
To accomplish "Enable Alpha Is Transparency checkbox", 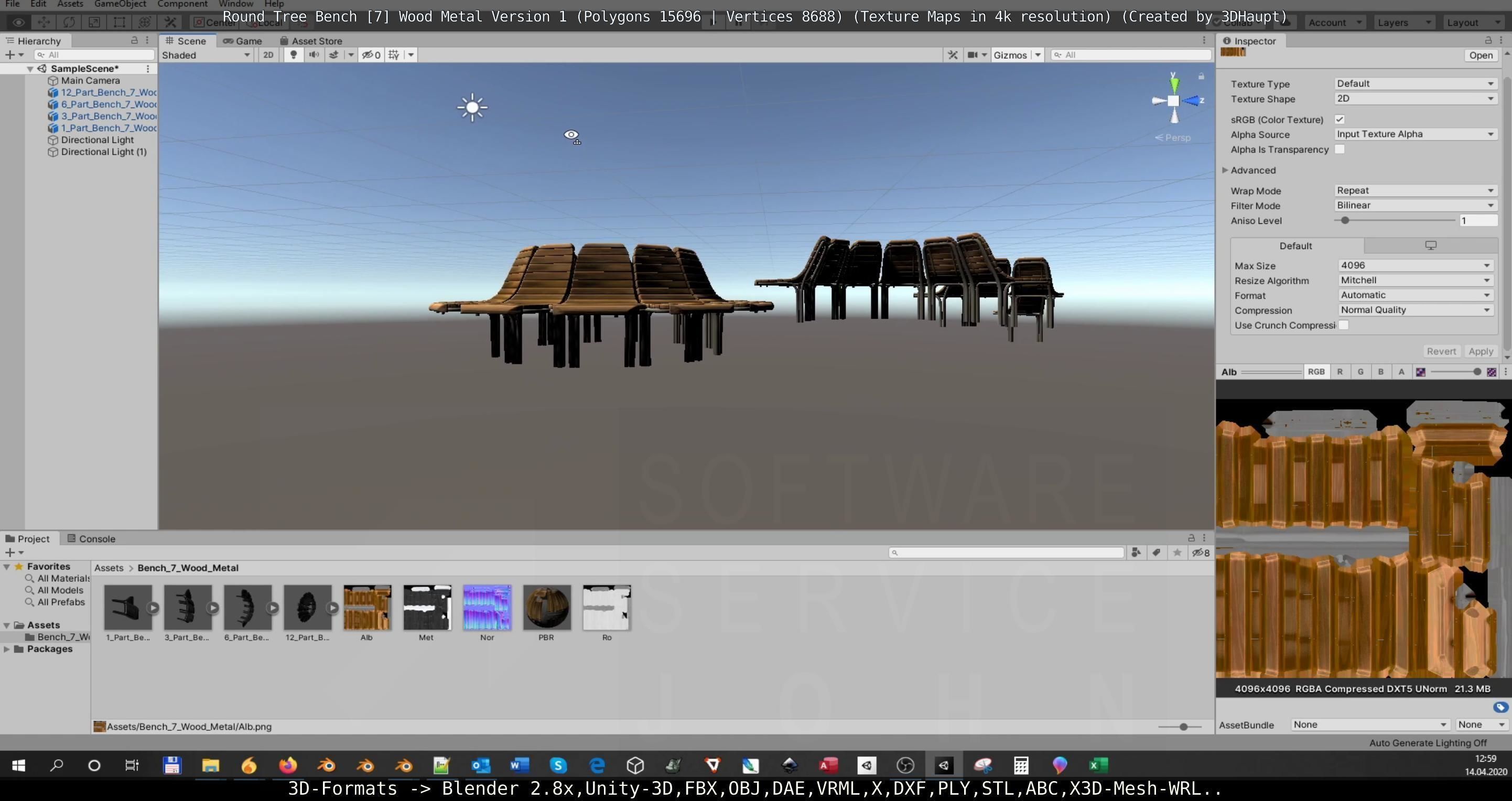I will point(1340,149).
